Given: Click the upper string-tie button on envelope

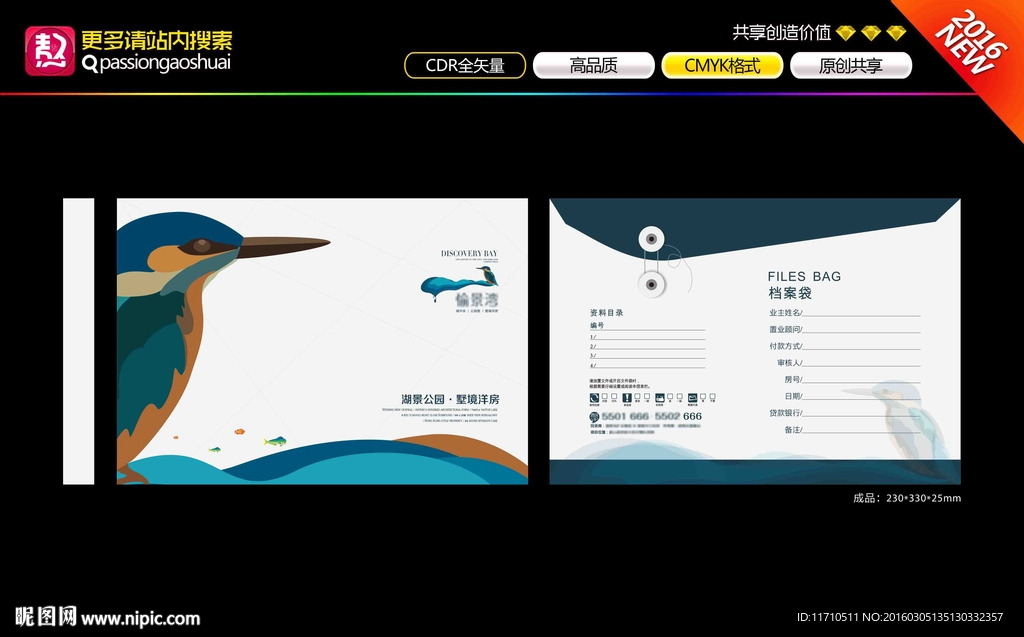Looking at the screenshot, I should [x=651, y=238].
